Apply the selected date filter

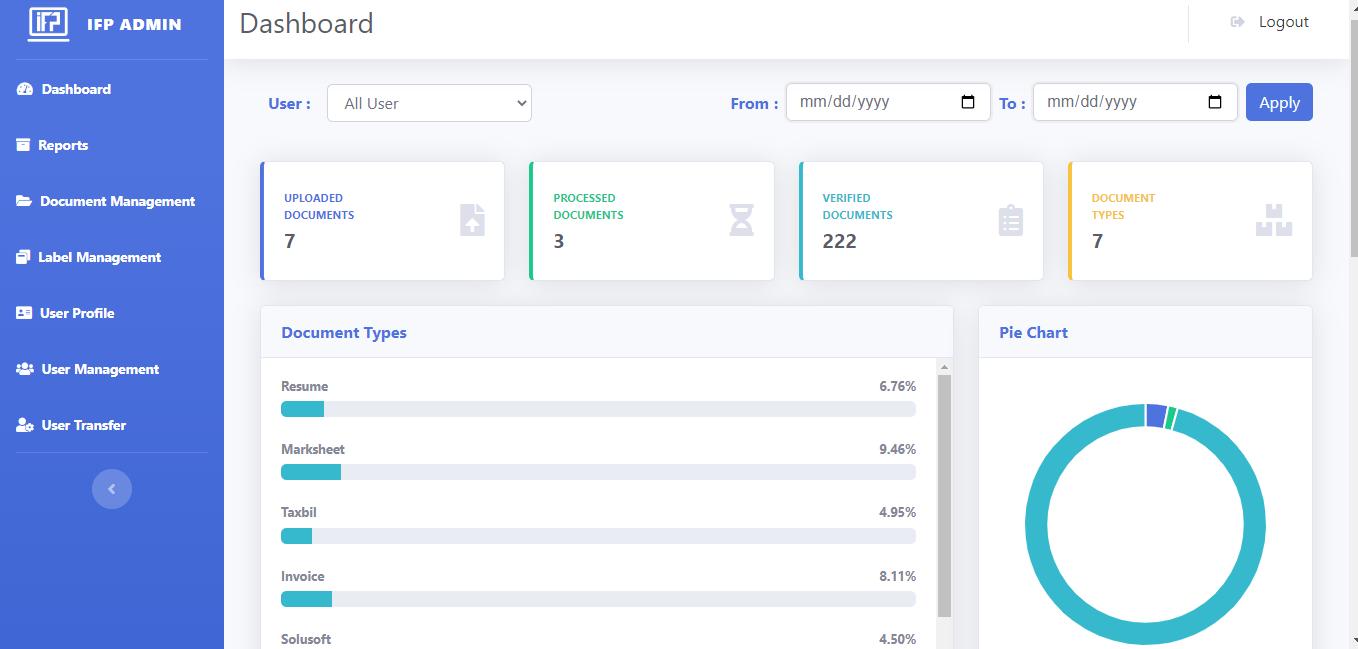[x=1279, y=102]
